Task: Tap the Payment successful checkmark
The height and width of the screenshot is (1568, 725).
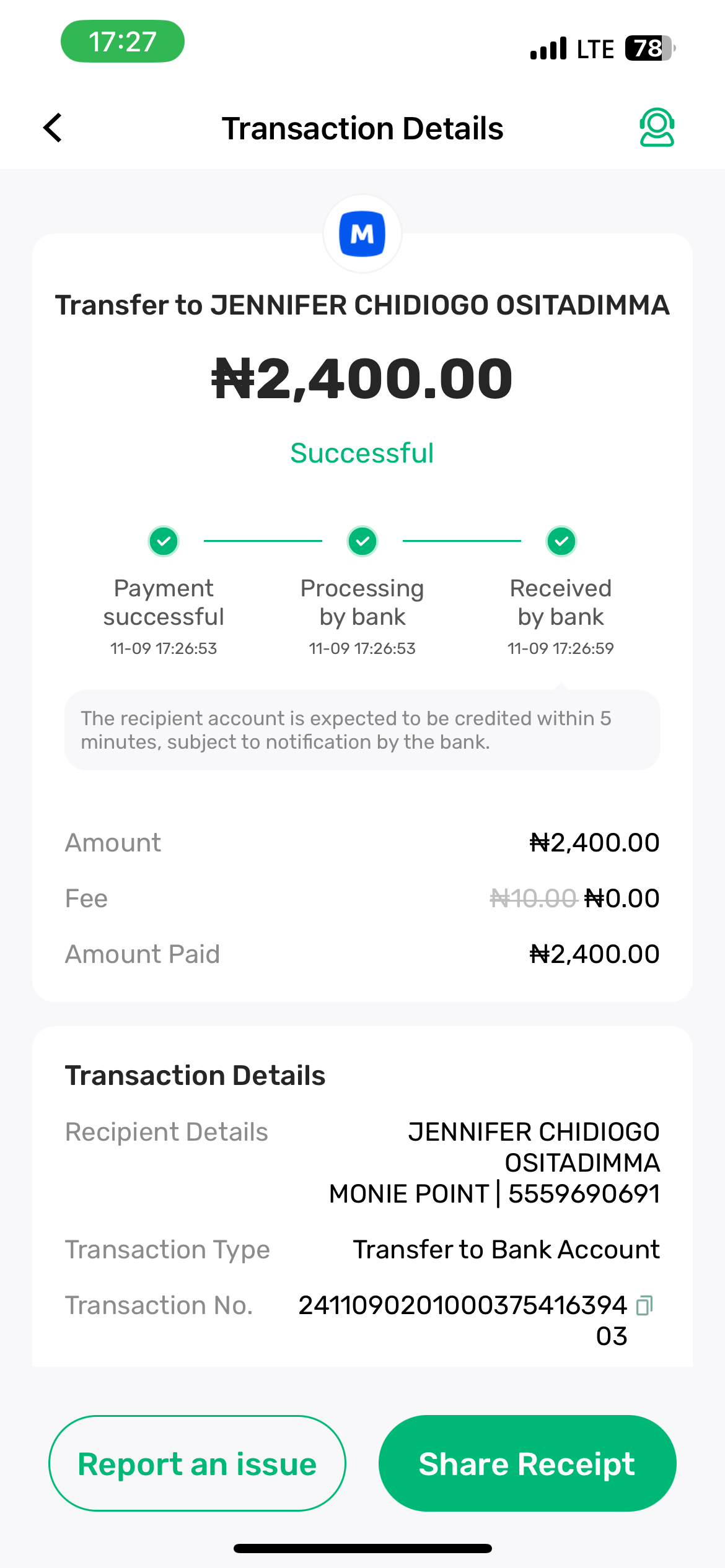Action: pos(164,541)
